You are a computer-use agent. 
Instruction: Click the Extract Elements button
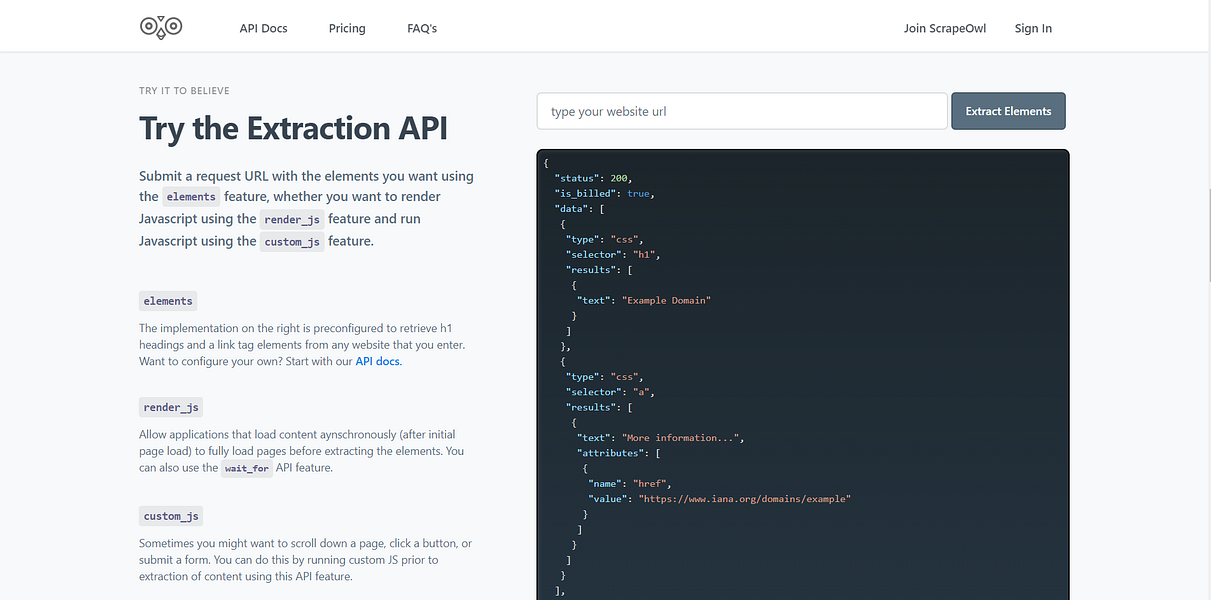(x=1008, y=111)
